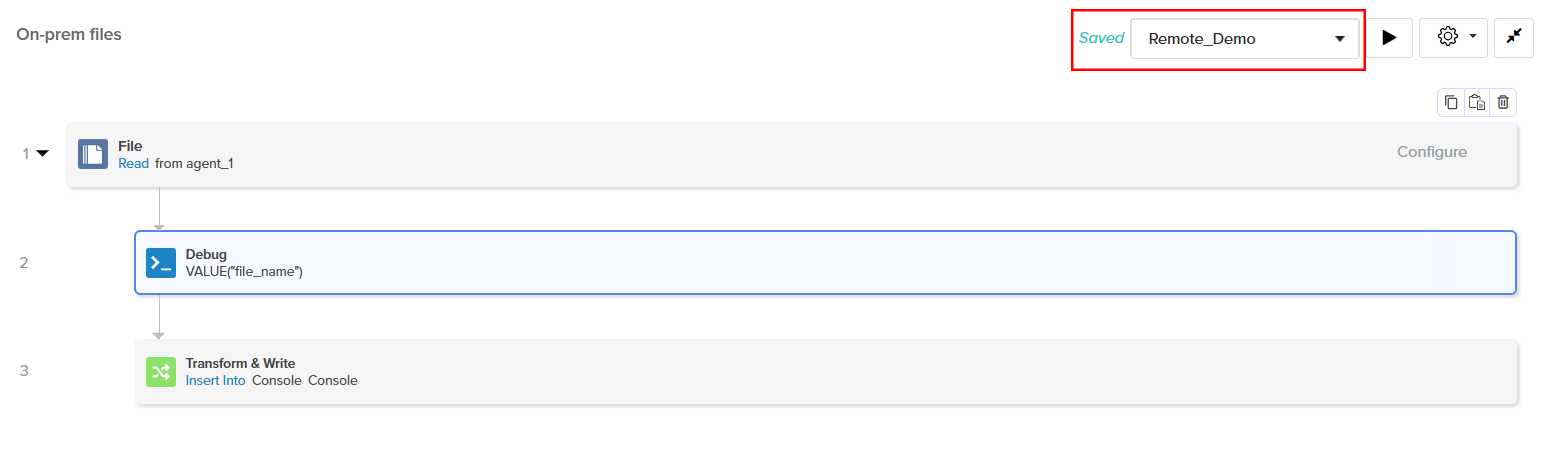Click the On-prem files pipeline title
1546x467 pixels.
[x=69, y=35]
